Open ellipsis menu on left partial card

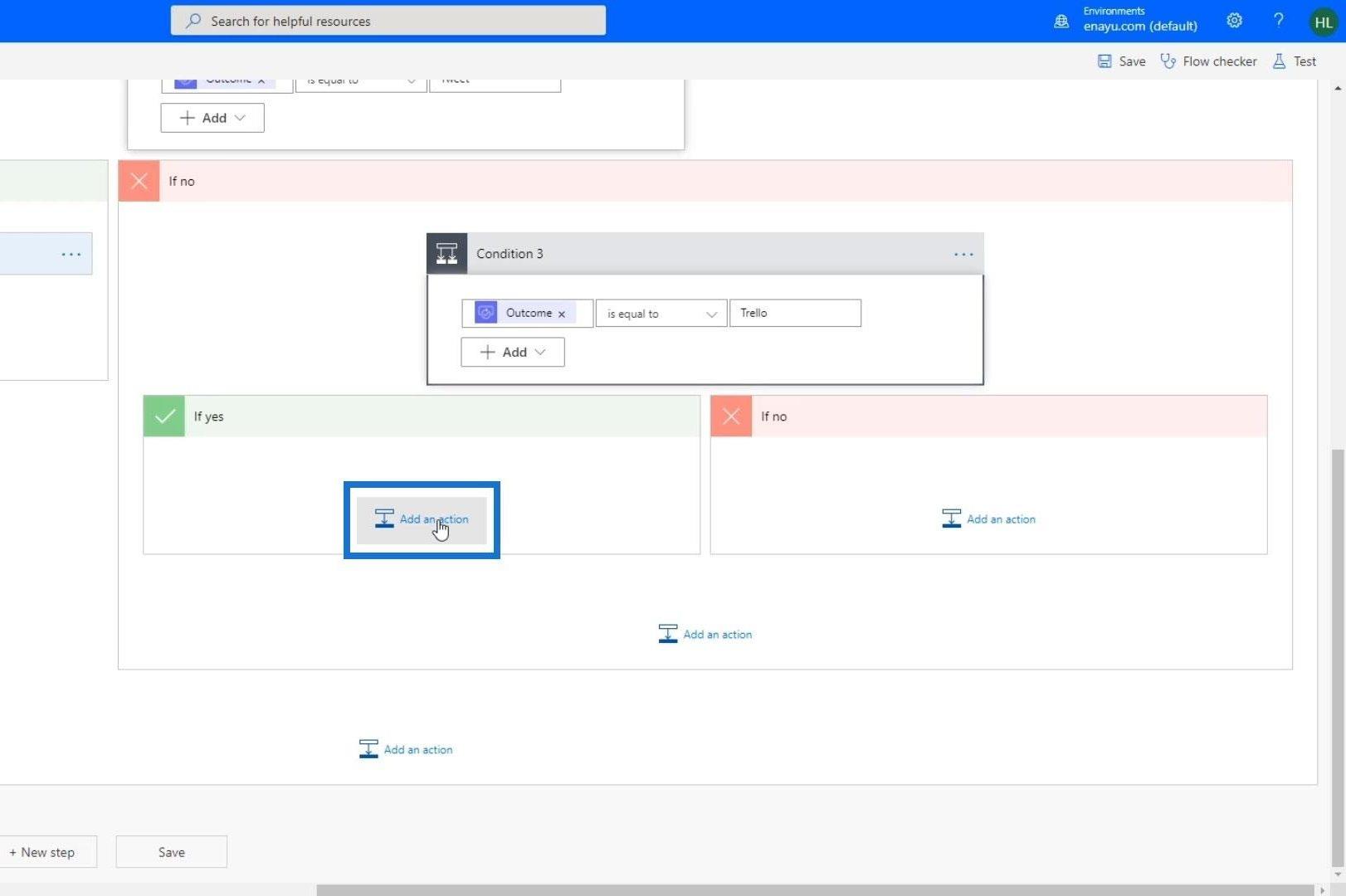(x=71, y=254)
